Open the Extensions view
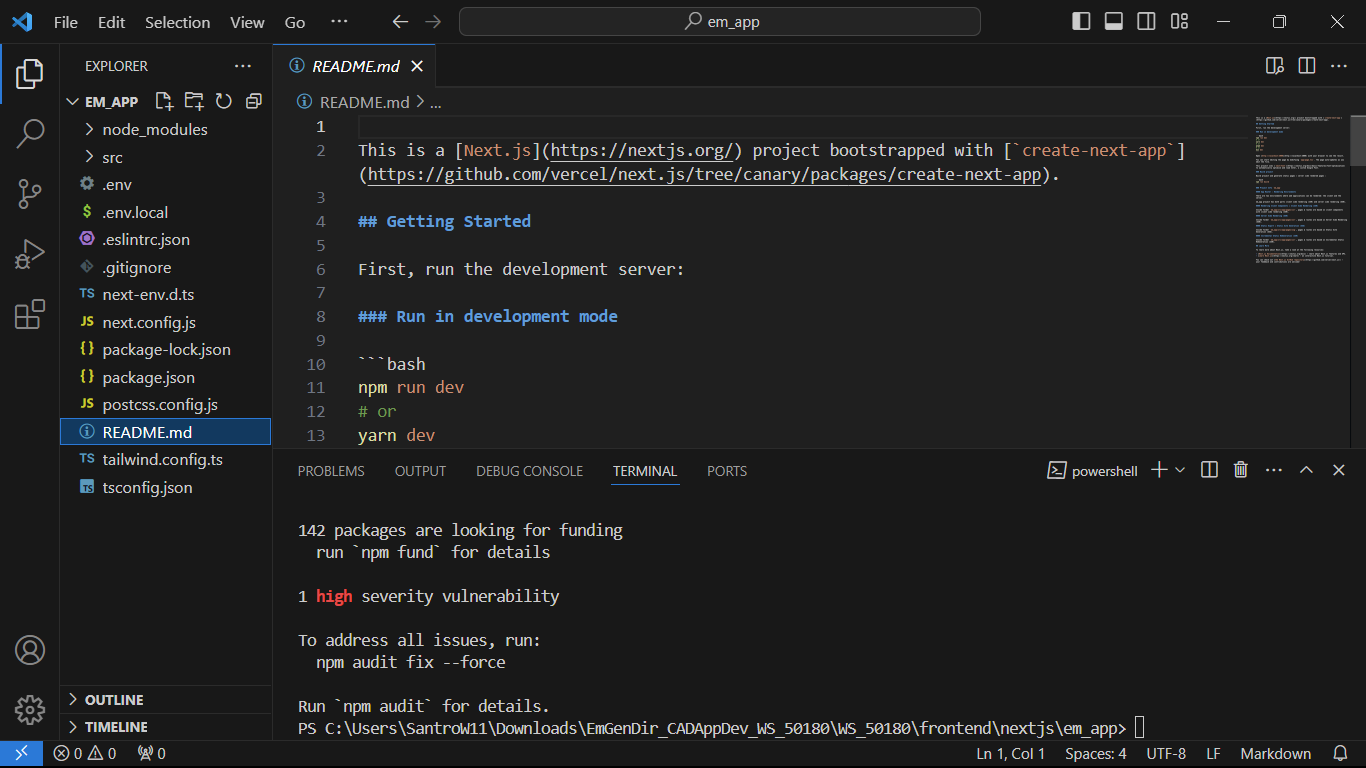This screenshot has width=1366, height=768. point(30,314)
